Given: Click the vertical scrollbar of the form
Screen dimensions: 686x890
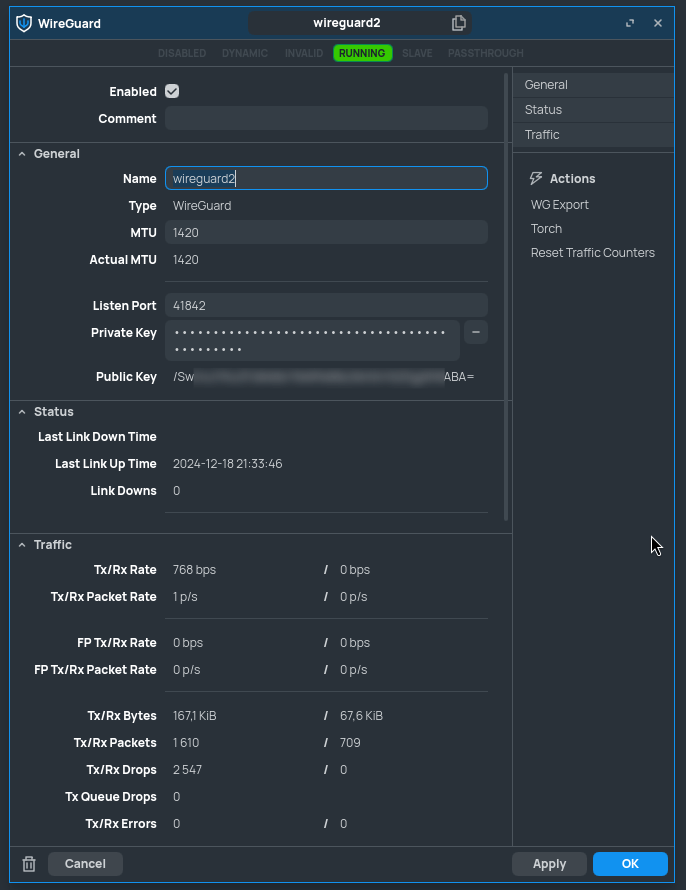Looking at the screenshot, I should pos(506,297).
